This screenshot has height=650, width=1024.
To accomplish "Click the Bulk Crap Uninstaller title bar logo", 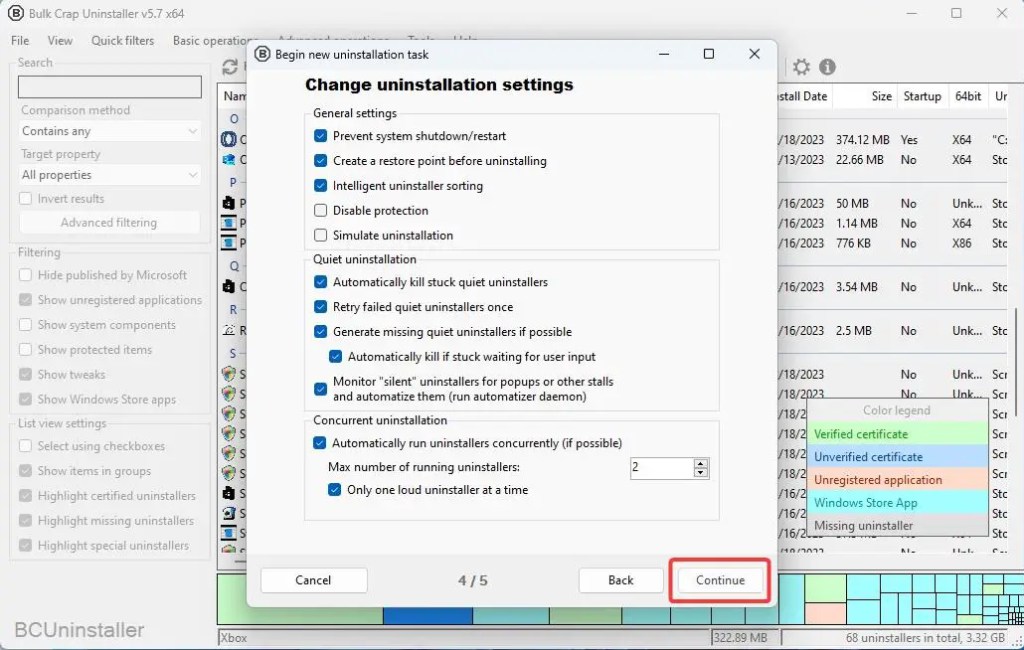I will click(x=15, y=13).
